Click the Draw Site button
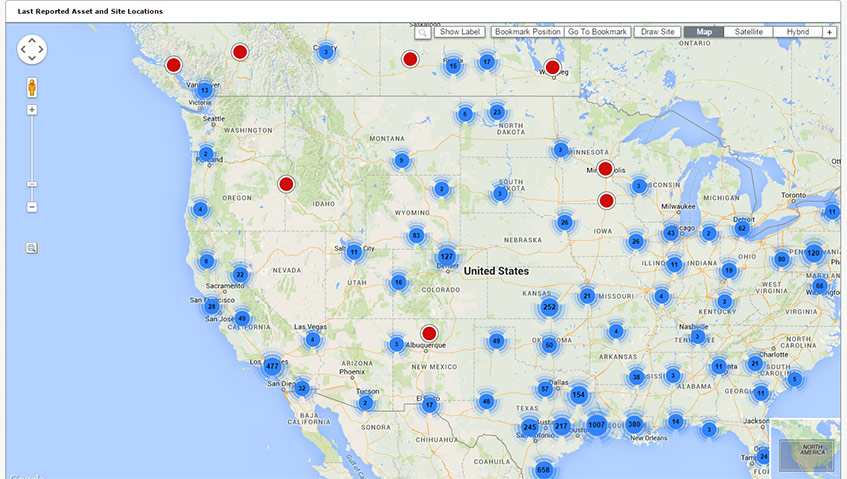 [x=657, y=32]
